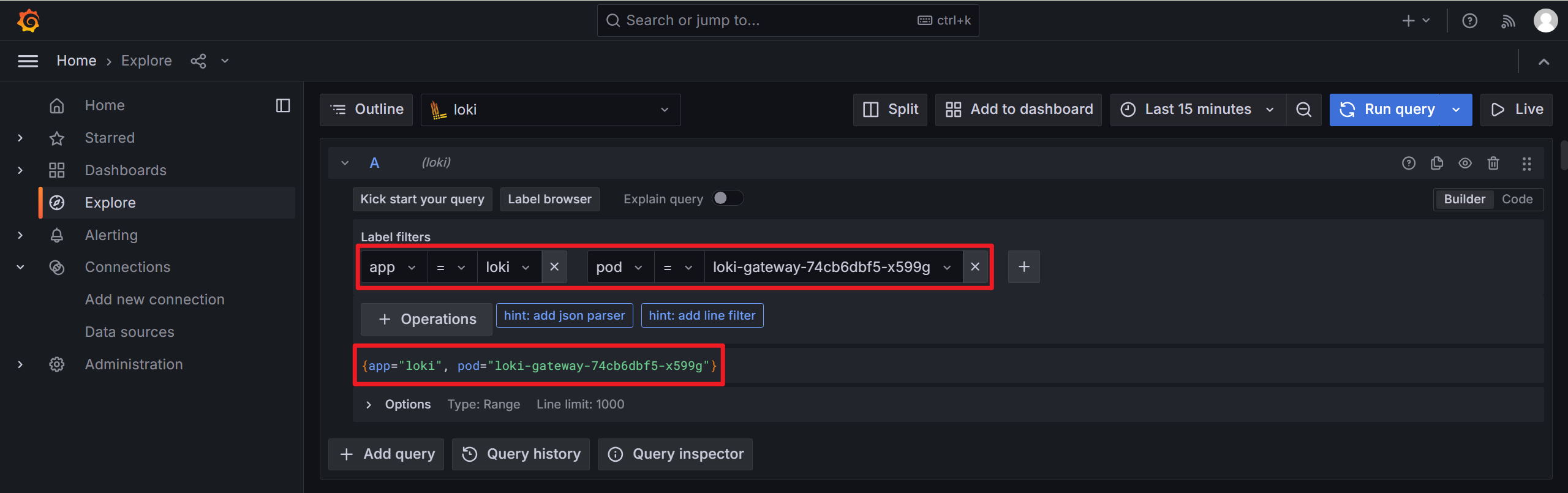Expand the Alerting section

click(20, 235)
